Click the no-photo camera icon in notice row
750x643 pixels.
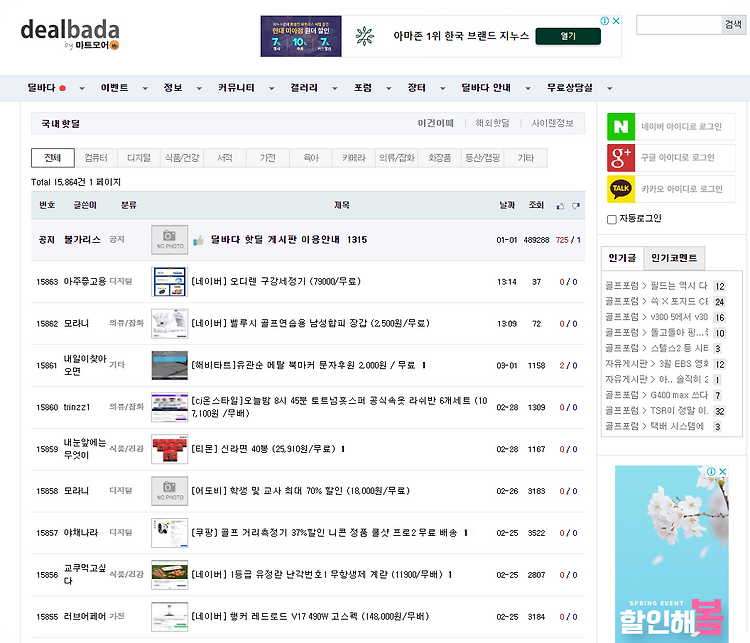click(170, 240)
